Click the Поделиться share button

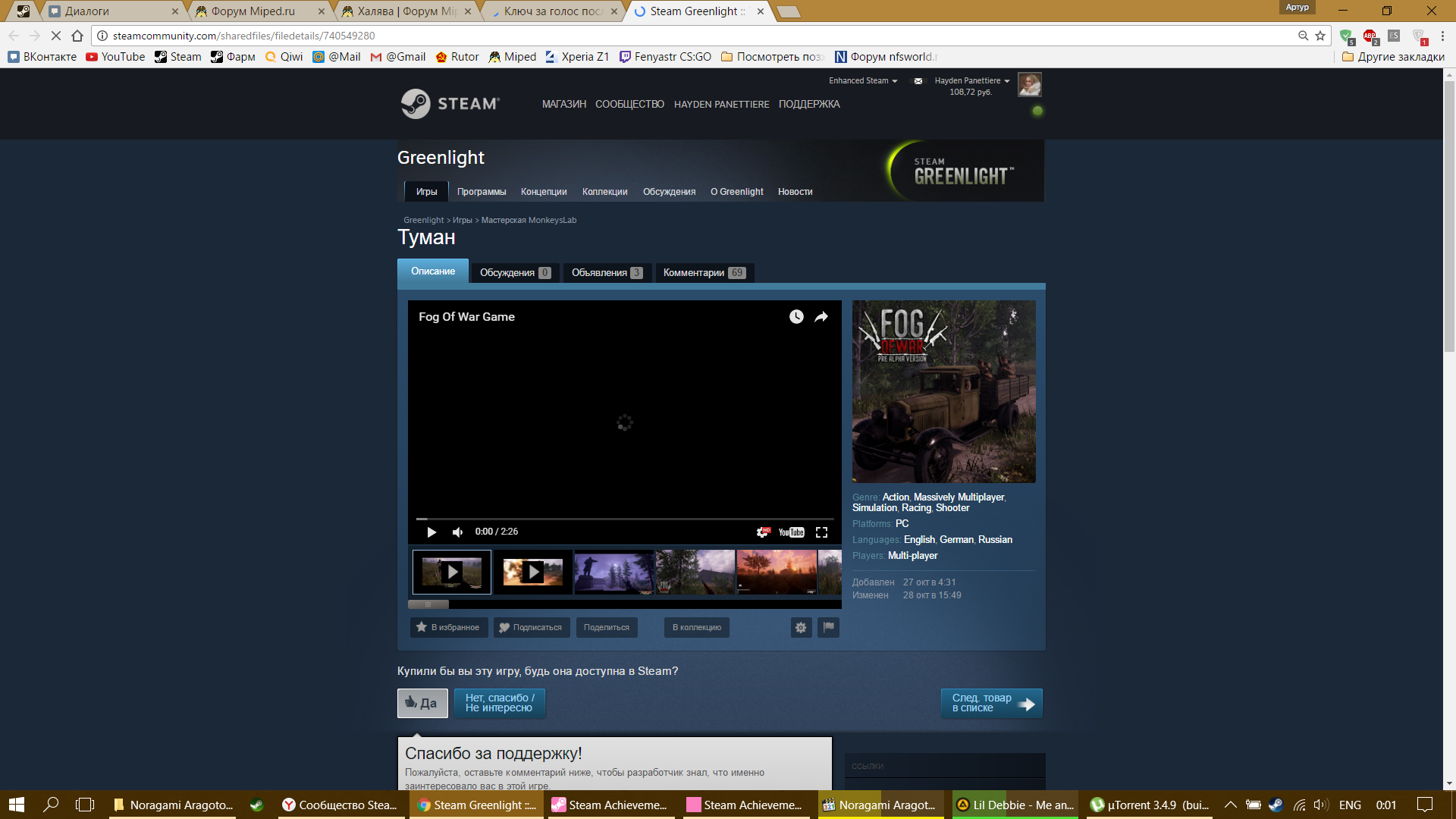click(x=607, y=628)
